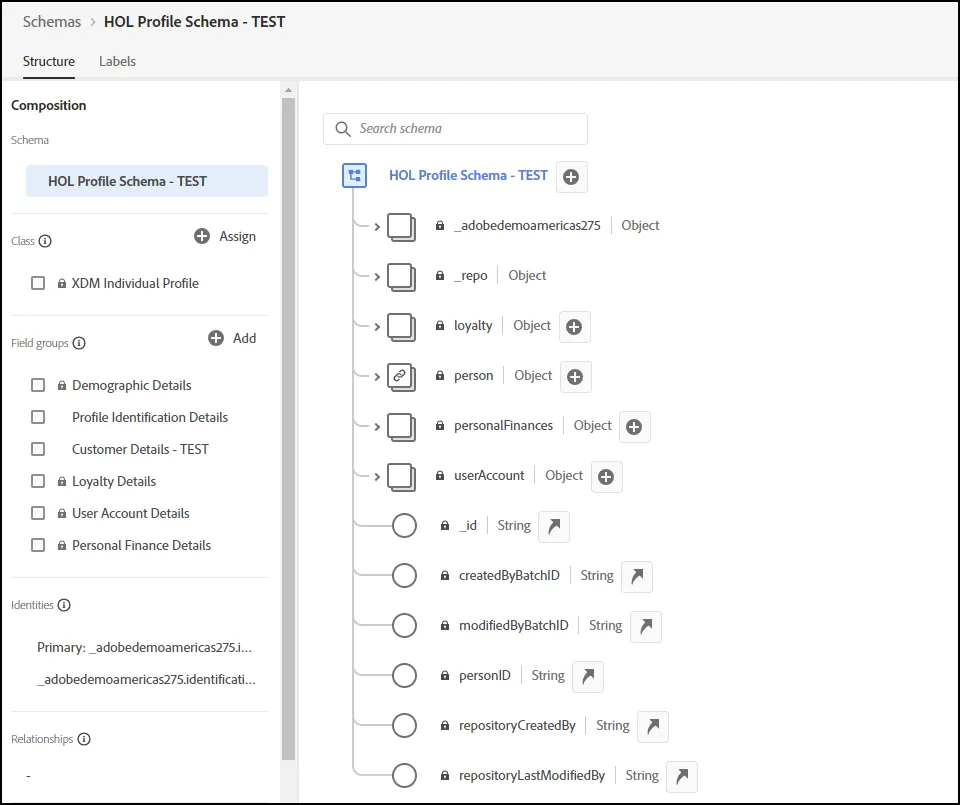Viewport: 960px width, 805px height.
Task: Select HOL Profile Schema - TEST in Composition
Action: point(147,181)
